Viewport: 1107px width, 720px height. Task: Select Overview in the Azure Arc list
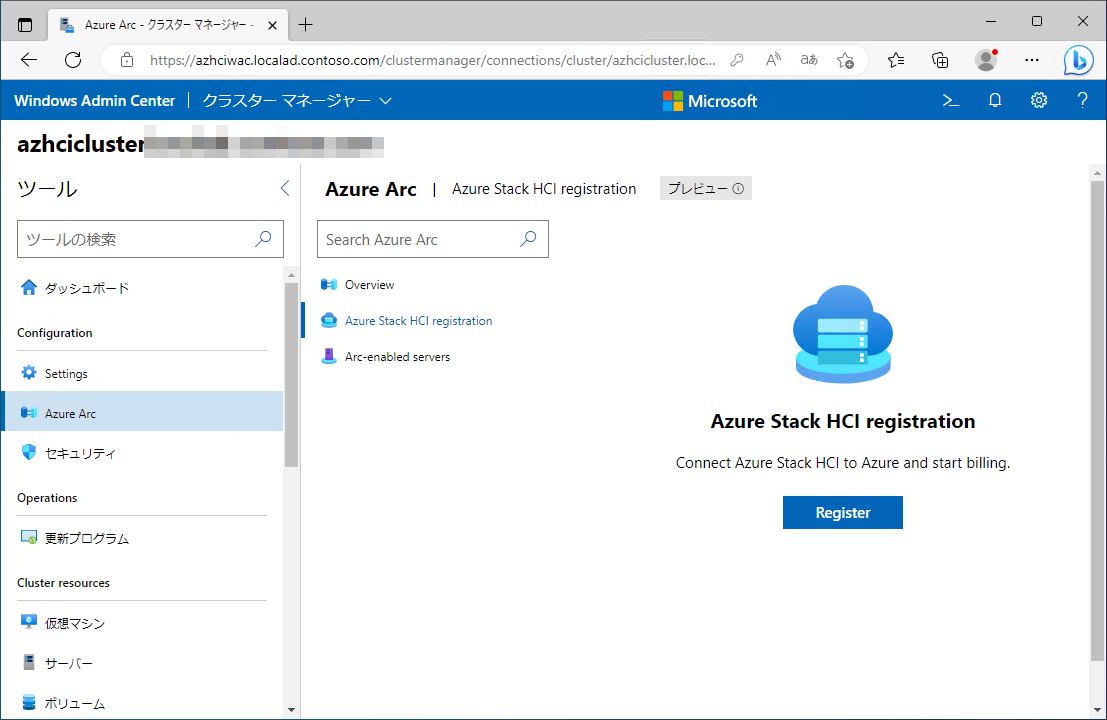pos(367,284)
